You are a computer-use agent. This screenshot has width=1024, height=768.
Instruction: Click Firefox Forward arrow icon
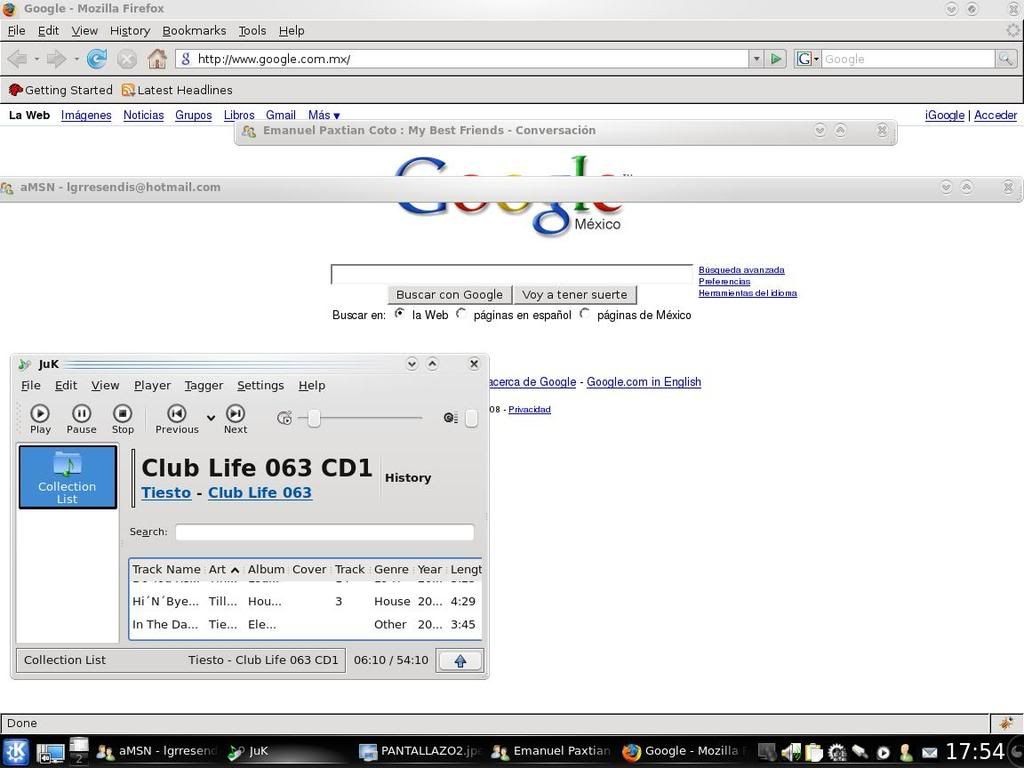click(x=57, y=59)
